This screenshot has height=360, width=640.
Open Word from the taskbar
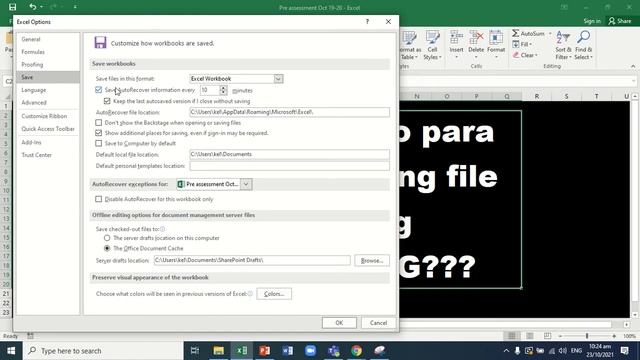287,351
